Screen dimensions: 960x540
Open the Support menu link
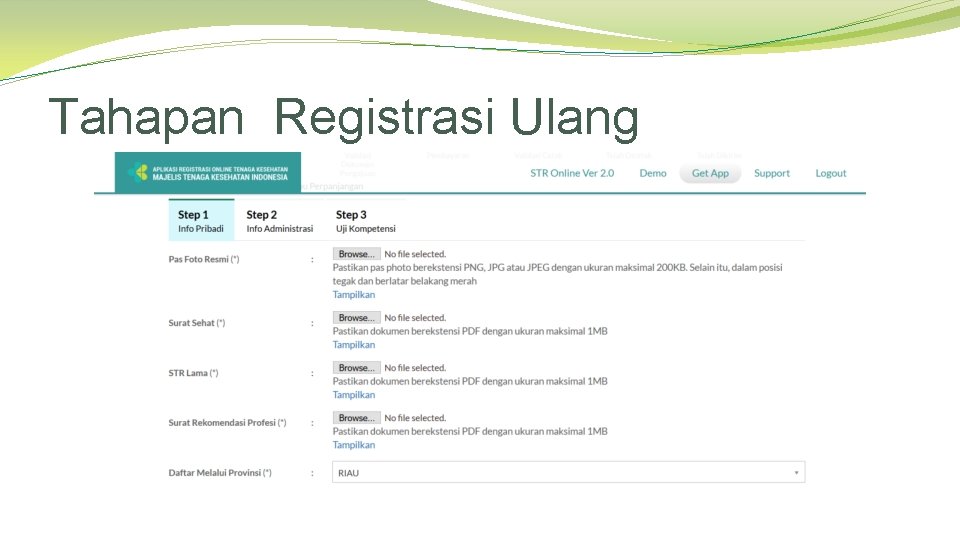[x=772, y=173]
